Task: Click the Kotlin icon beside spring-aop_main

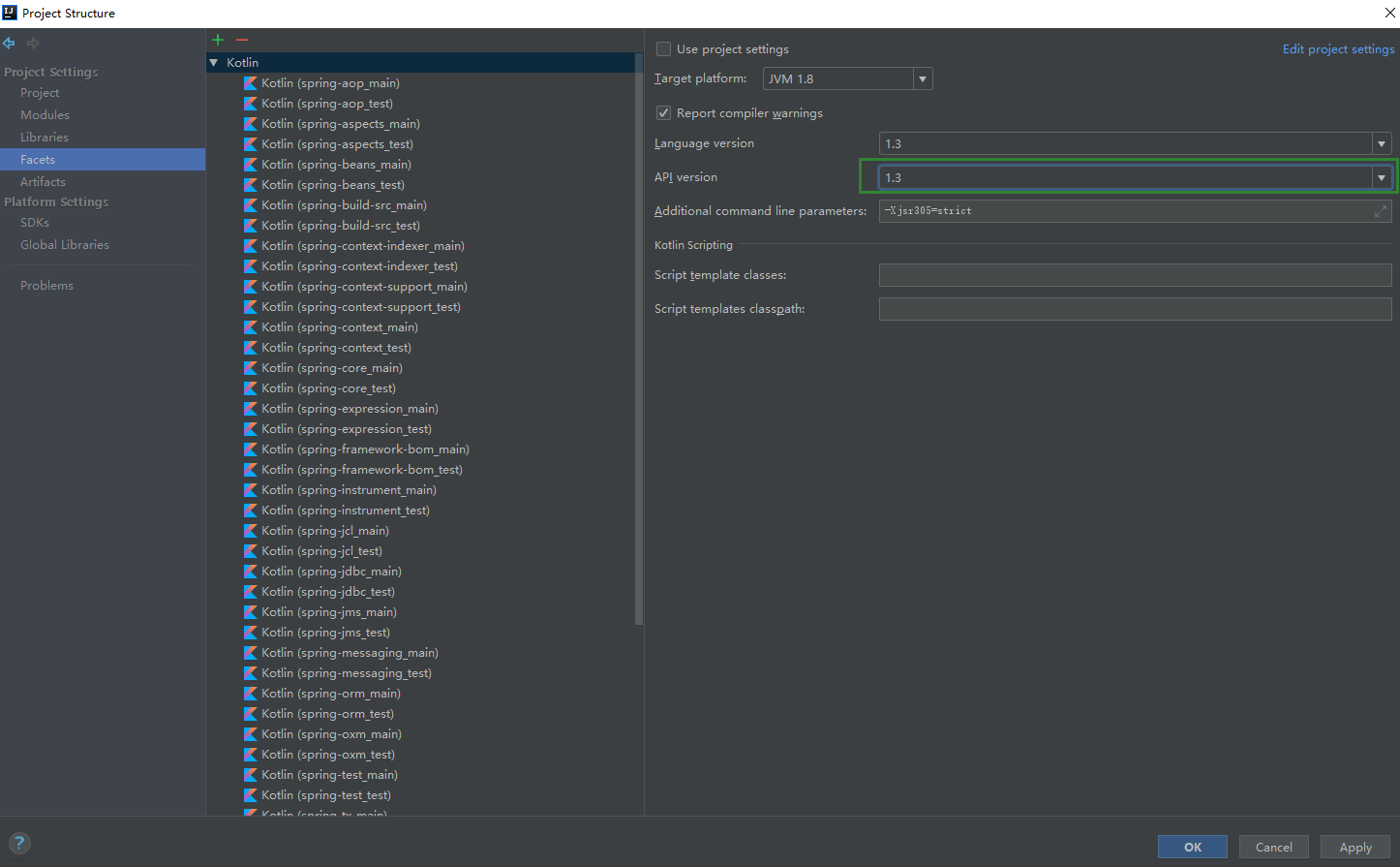Action: click(x=251, y=83)
